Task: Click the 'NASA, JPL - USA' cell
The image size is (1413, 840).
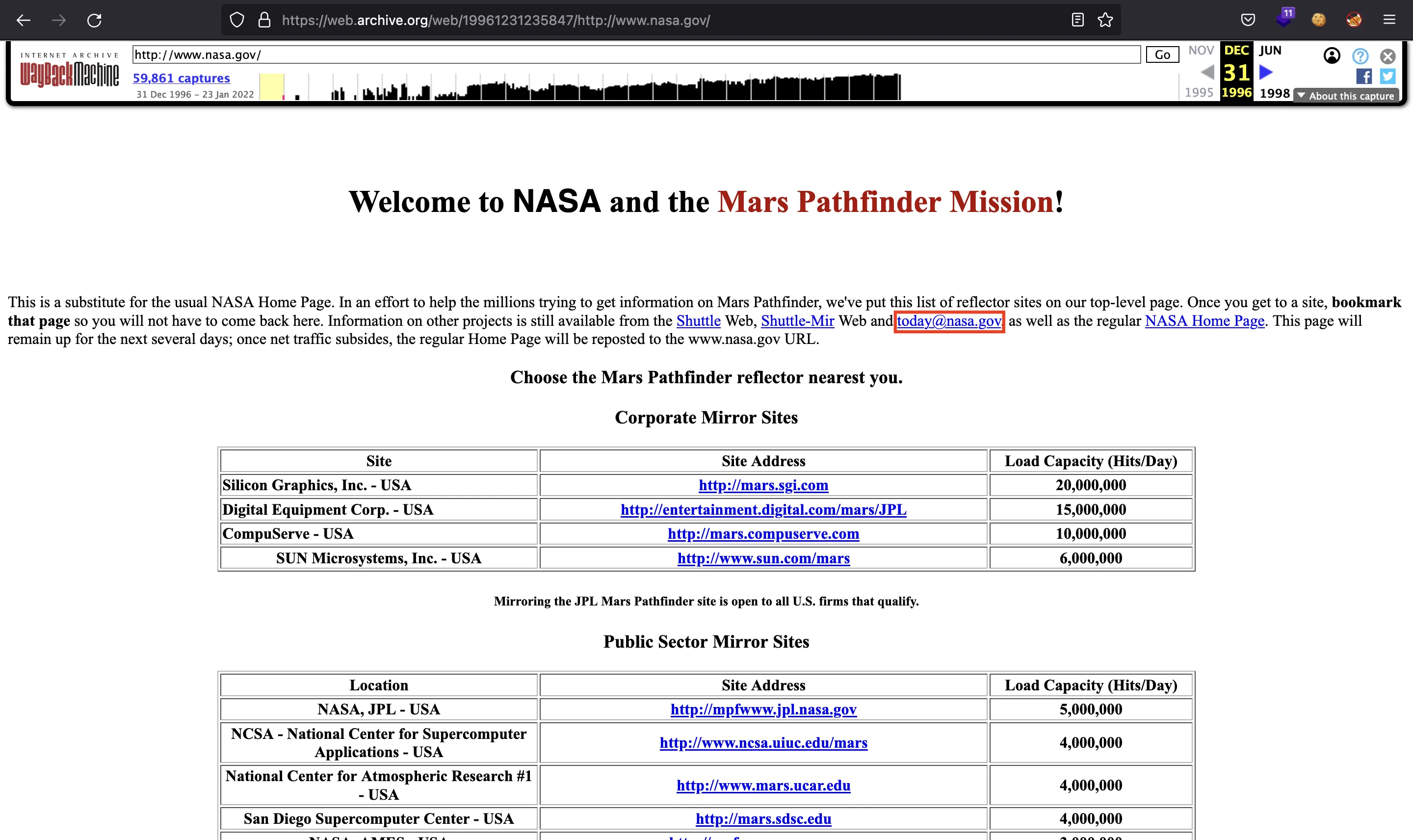Action: tap(379, 709)
